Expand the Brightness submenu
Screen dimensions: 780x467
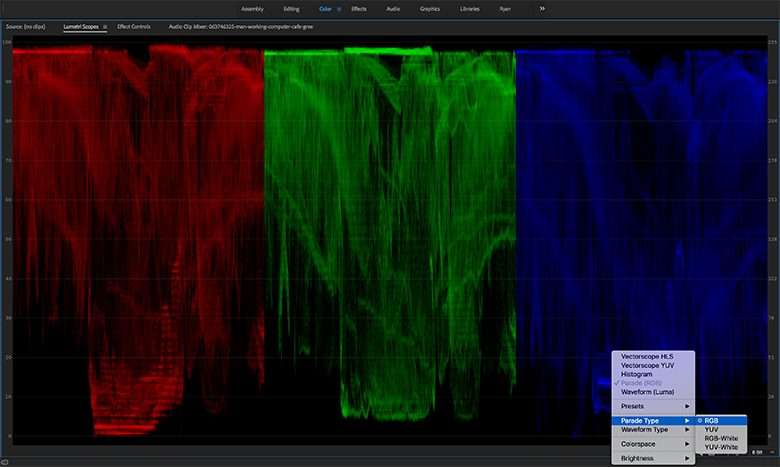pos(653,459)
